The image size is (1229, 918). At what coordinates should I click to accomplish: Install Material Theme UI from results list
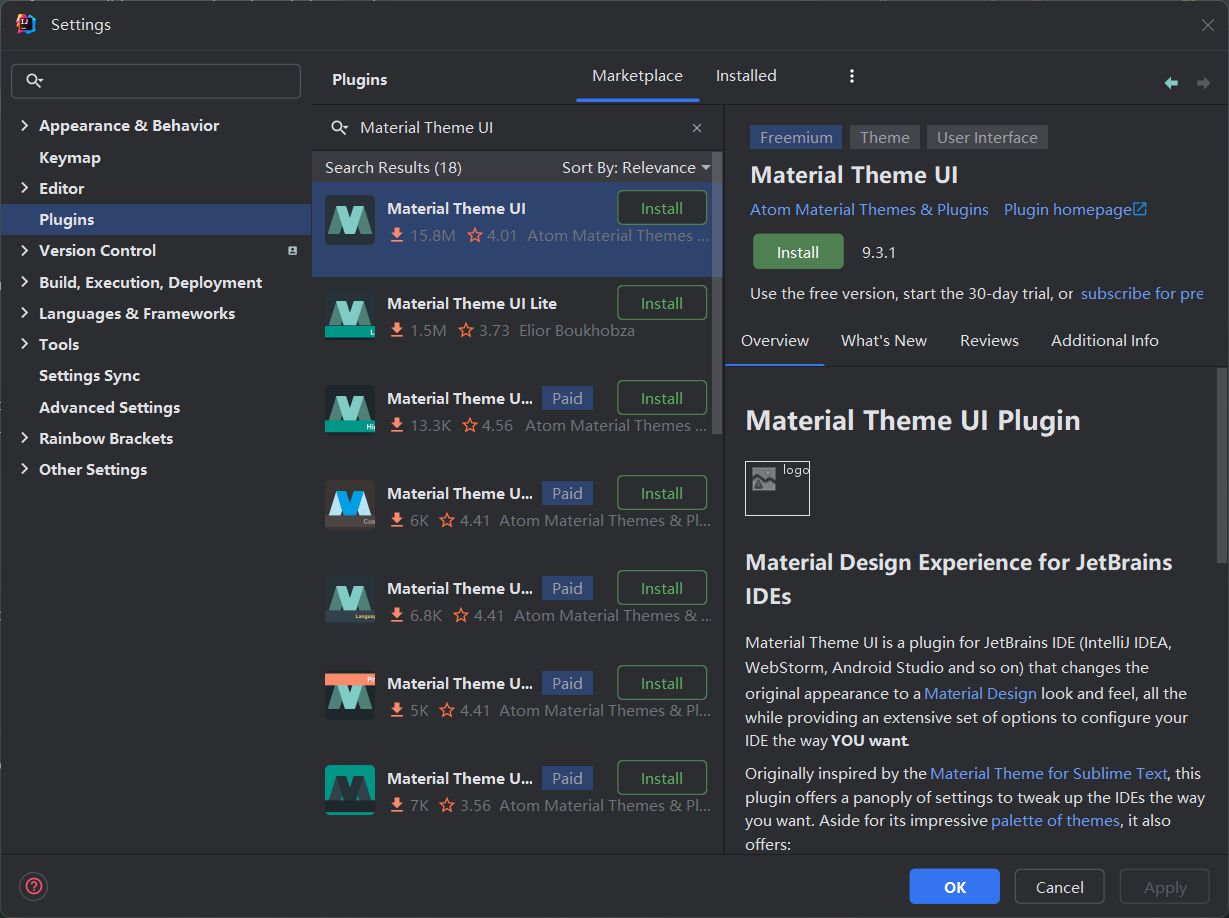(x=662, y=208)
